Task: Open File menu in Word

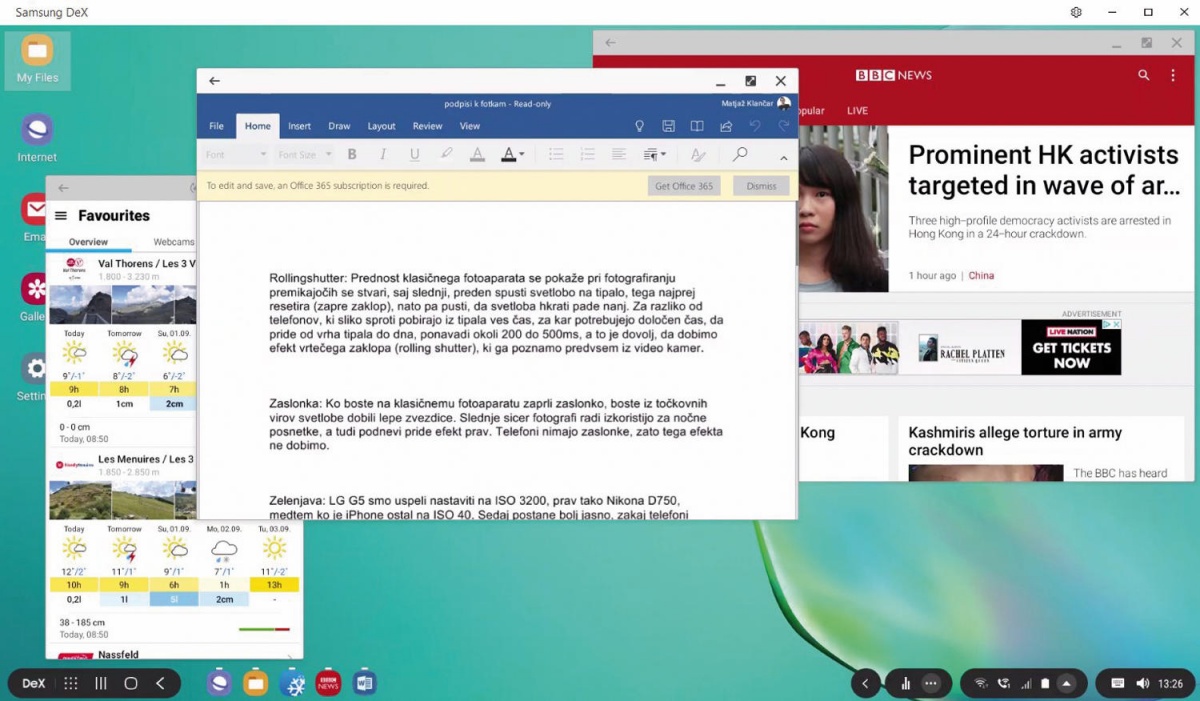Action: click(x=216, y=126)
